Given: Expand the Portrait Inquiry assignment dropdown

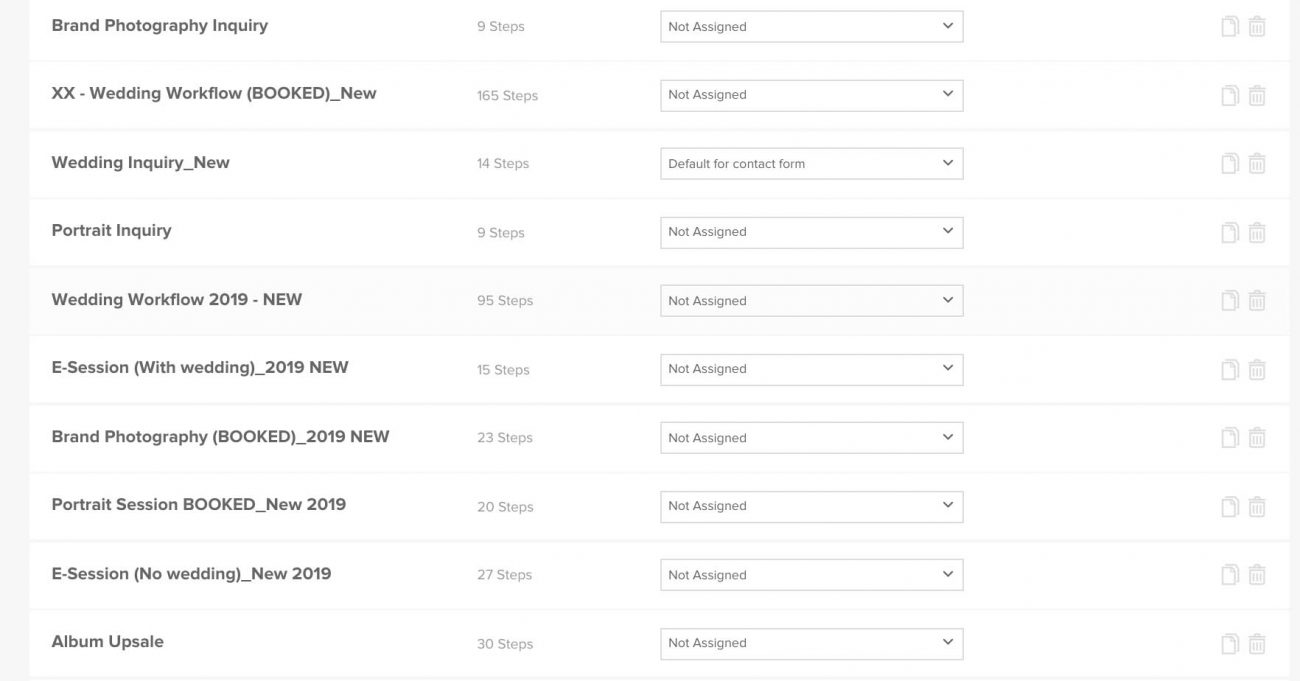Looking at the screenshot, I should [811, 232].
